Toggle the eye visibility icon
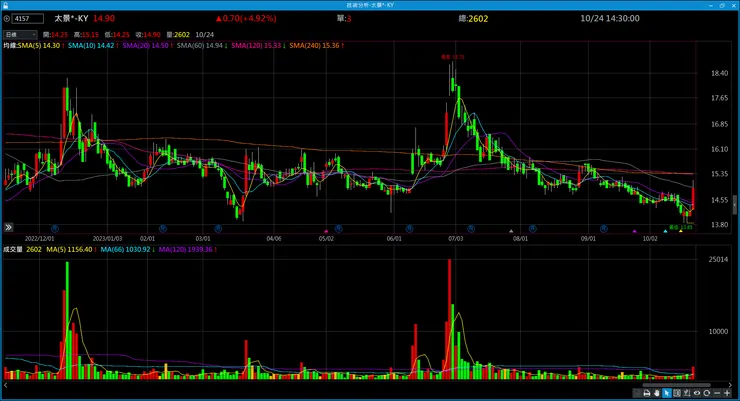Image resolution: width=740 pixels, height=401 pixels. (697, 393)
